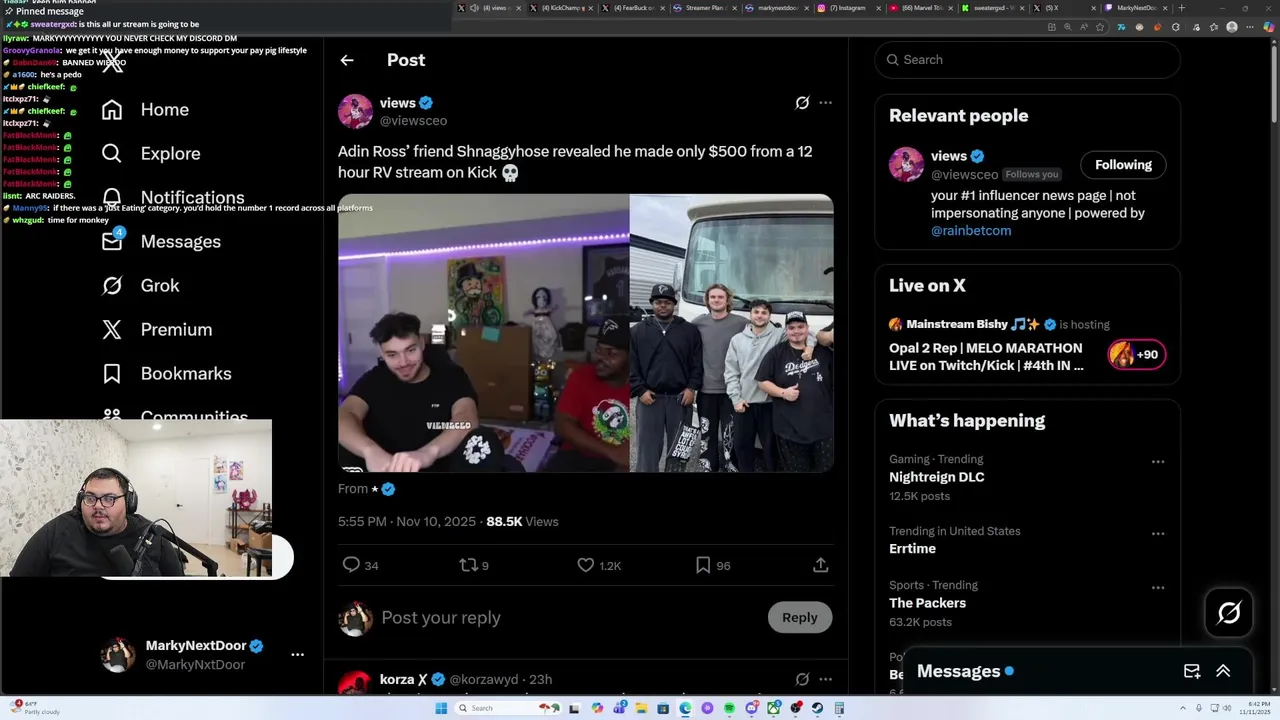Open the 88.5K Views count
Screen dimensions: 1280x720
click(x=522, y=522)
